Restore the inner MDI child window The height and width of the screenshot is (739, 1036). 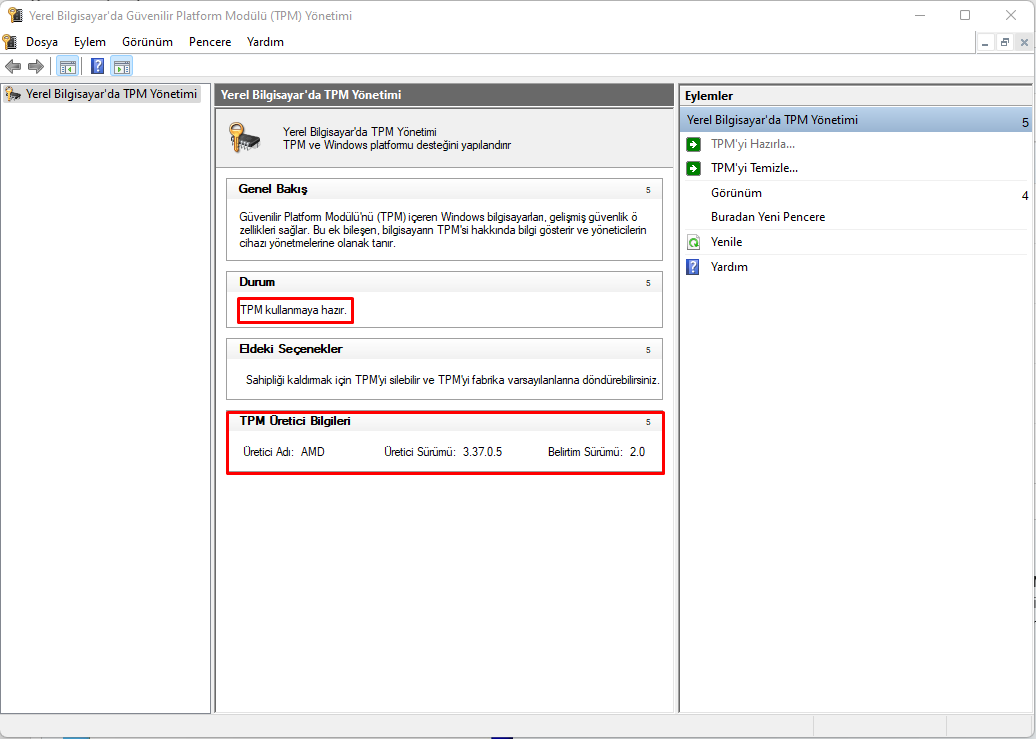point(1005,42)
